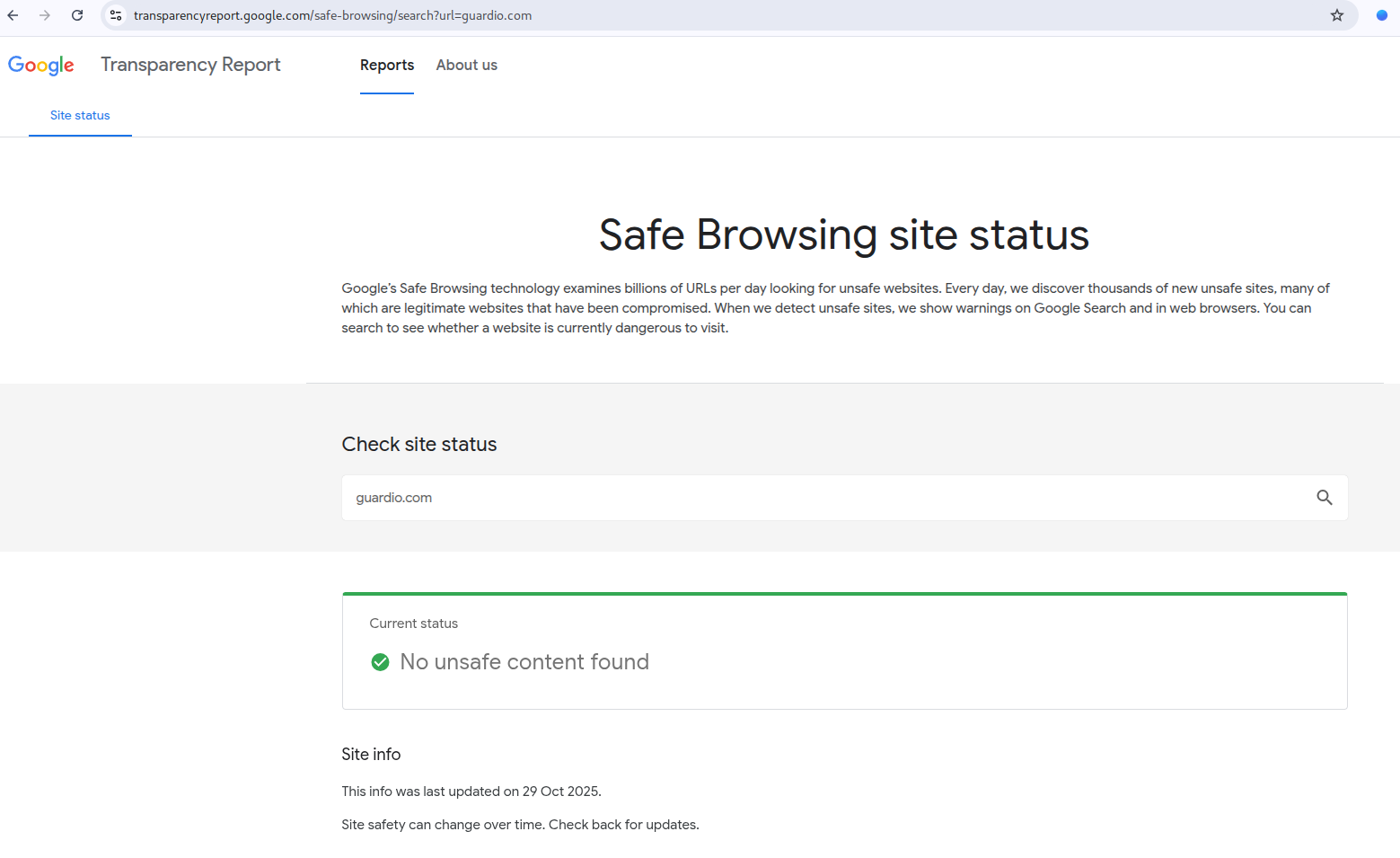Image resolution: width=1400 pixels, height=858 pixels.
Task: Click the site permissions icon in address bar
Action: (x=116, y=15)
